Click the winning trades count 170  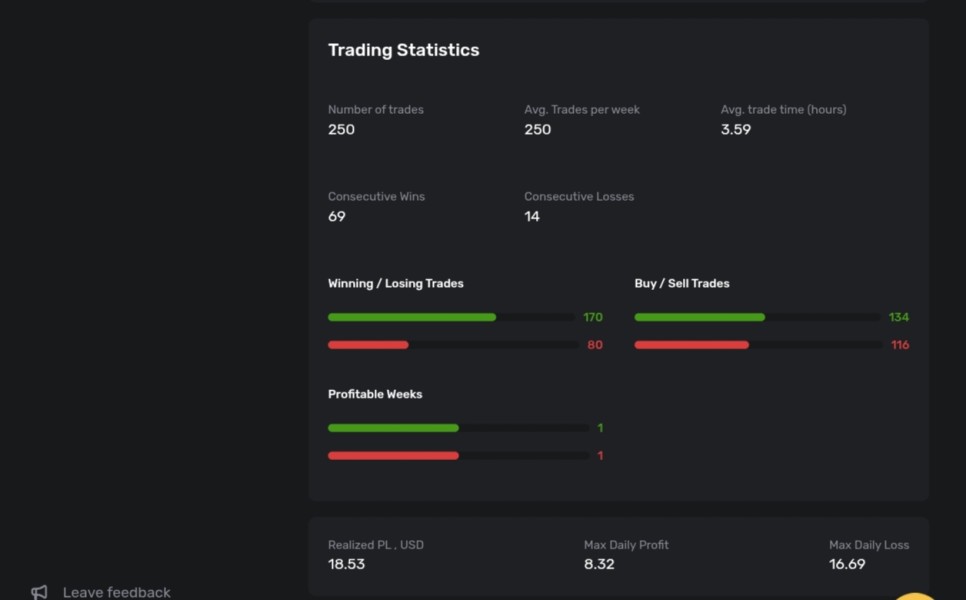click(593, 317)
